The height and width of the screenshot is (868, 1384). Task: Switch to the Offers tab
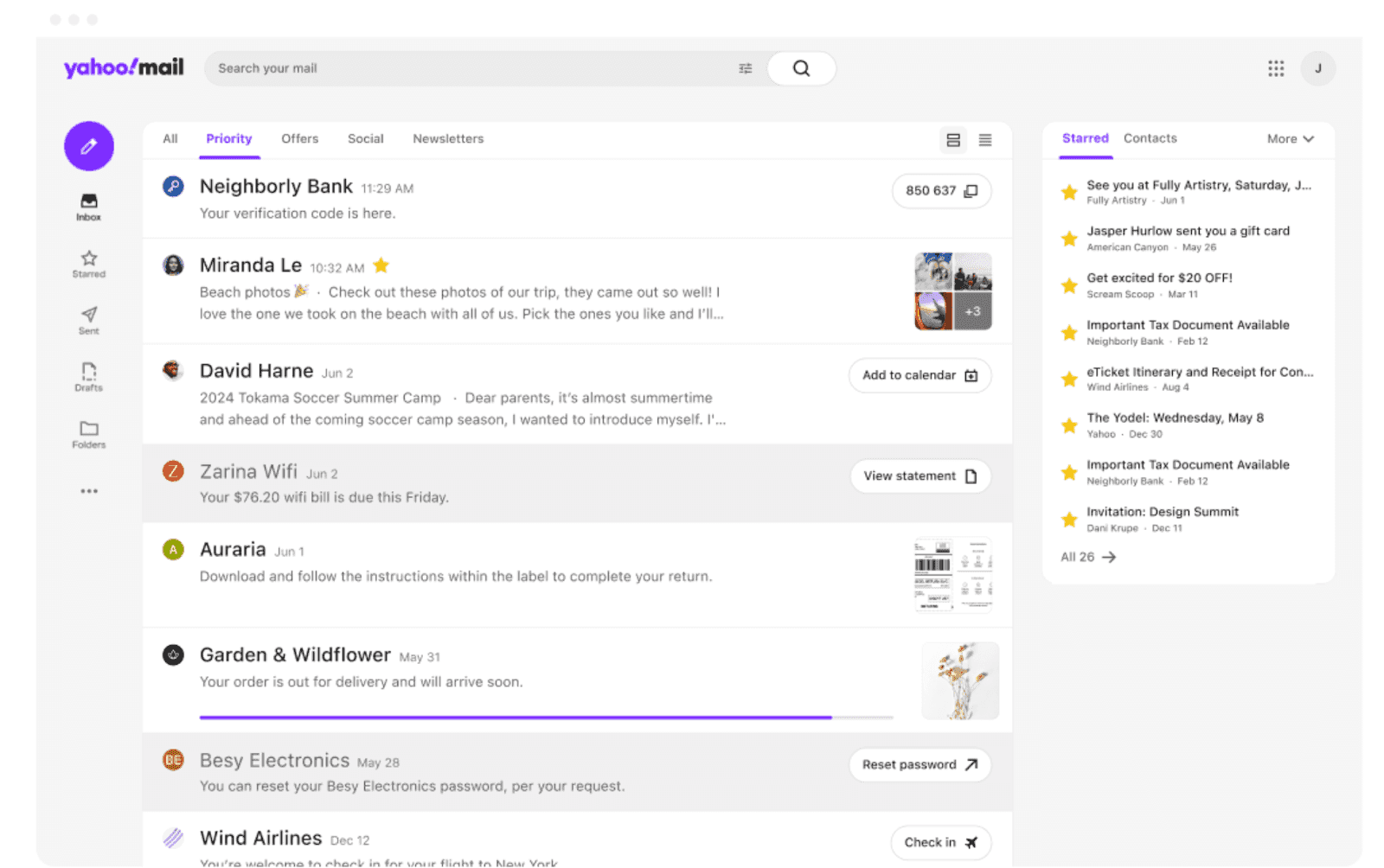coord(299,138)
